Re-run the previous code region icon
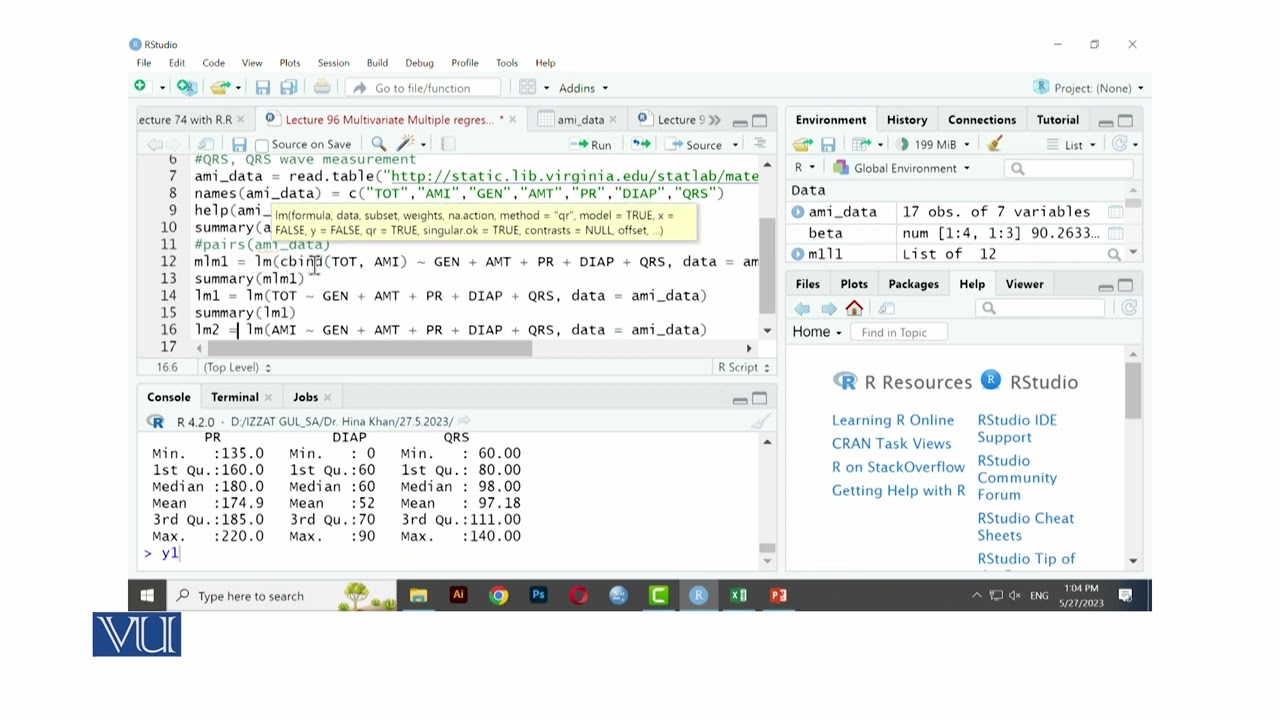Viewport: 1280px width, 720px height. point(641,144)
